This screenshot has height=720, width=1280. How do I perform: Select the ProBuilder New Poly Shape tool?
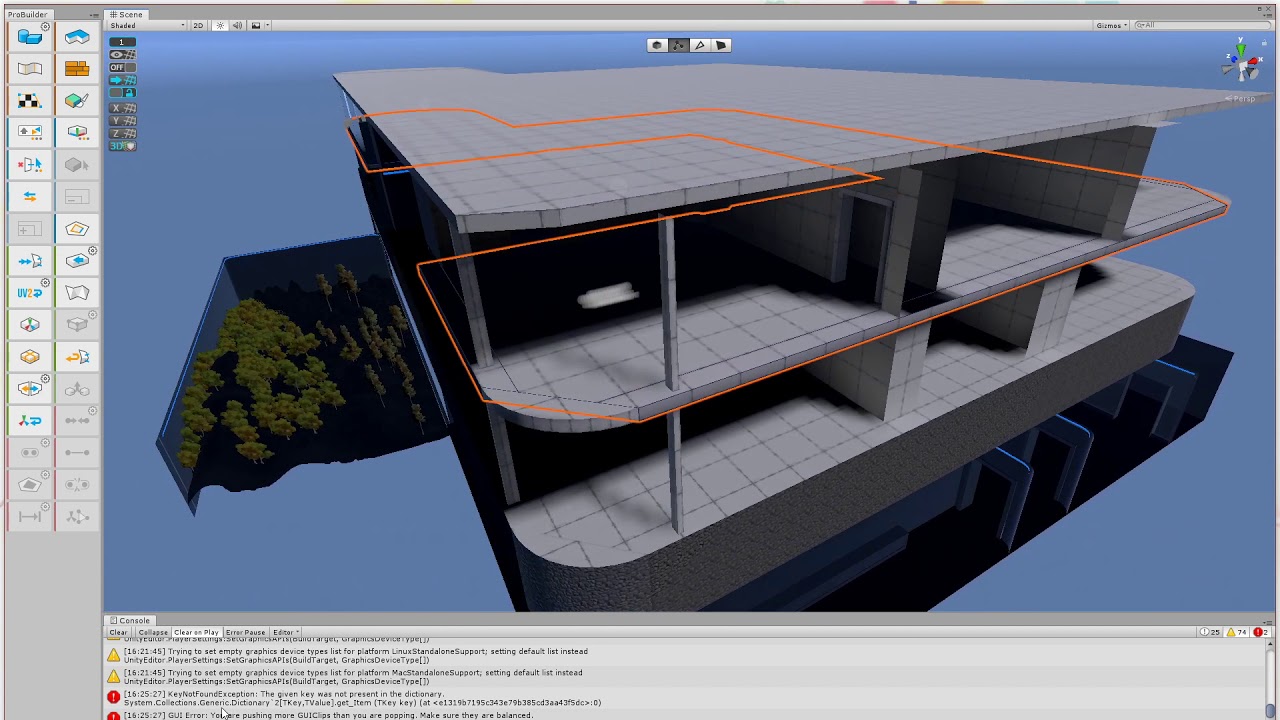[x=77, y=37]
